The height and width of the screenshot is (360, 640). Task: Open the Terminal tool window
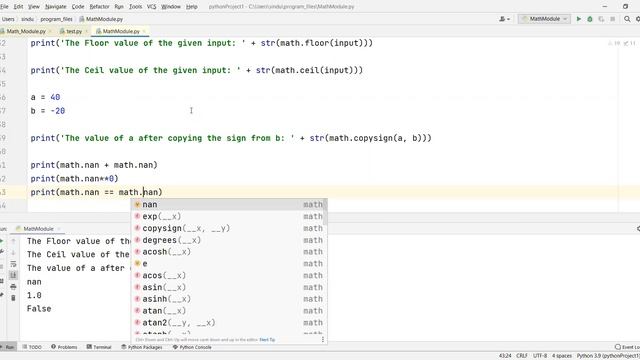pos(99,347)
